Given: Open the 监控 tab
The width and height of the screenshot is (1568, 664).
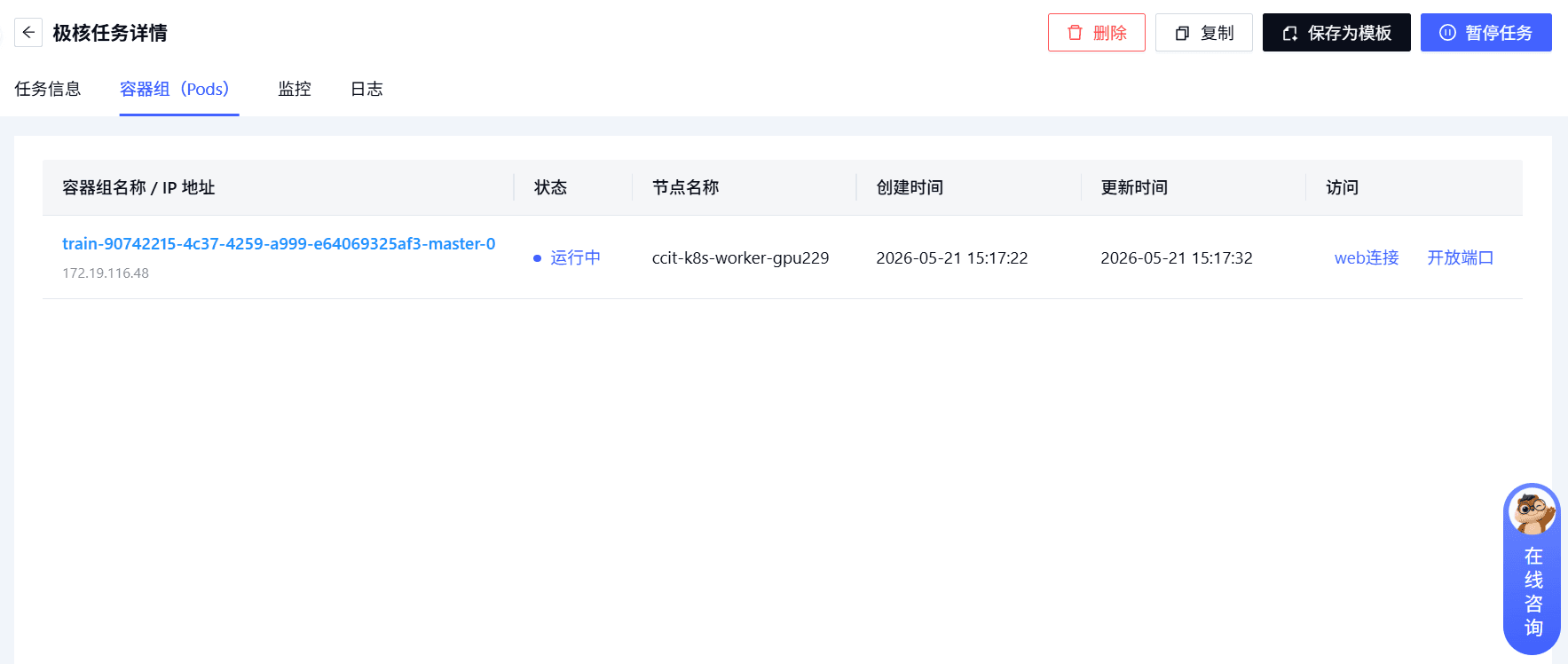Looking at the screenshot, I should tap(295, 89).
